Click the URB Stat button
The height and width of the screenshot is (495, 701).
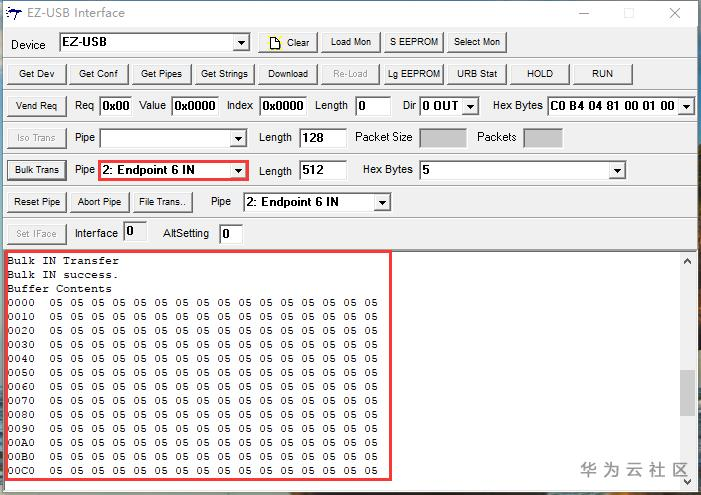477,74
